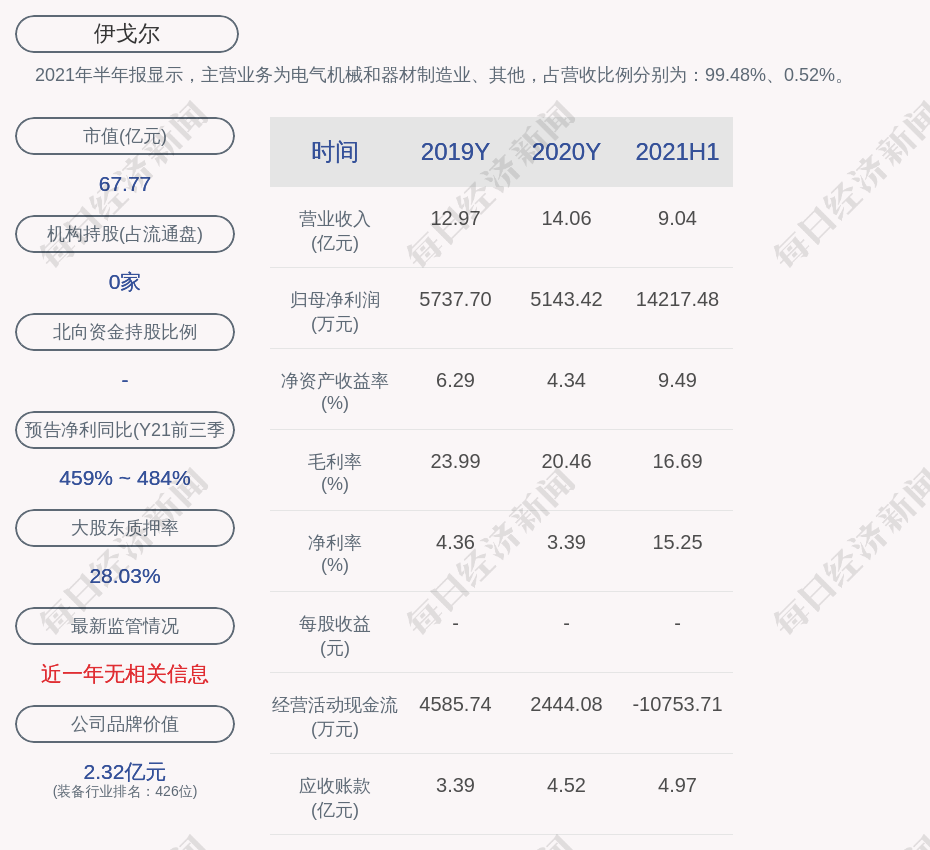Click the 最新监管情况 label pill

(x=125, y=626)
